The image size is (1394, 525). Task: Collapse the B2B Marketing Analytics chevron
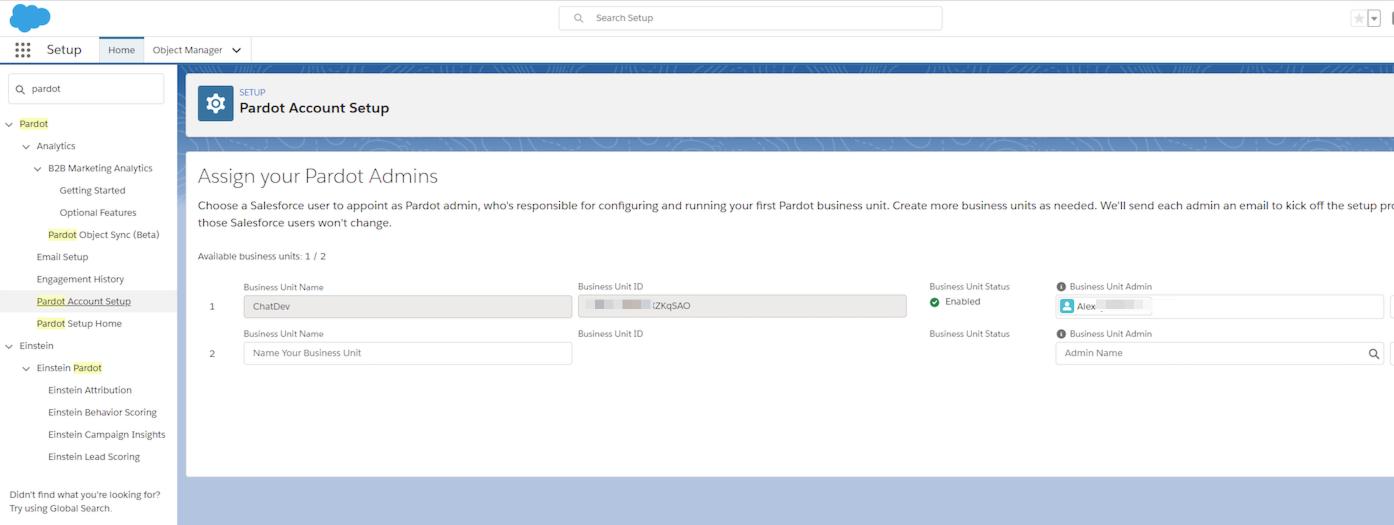pos(38,169)
